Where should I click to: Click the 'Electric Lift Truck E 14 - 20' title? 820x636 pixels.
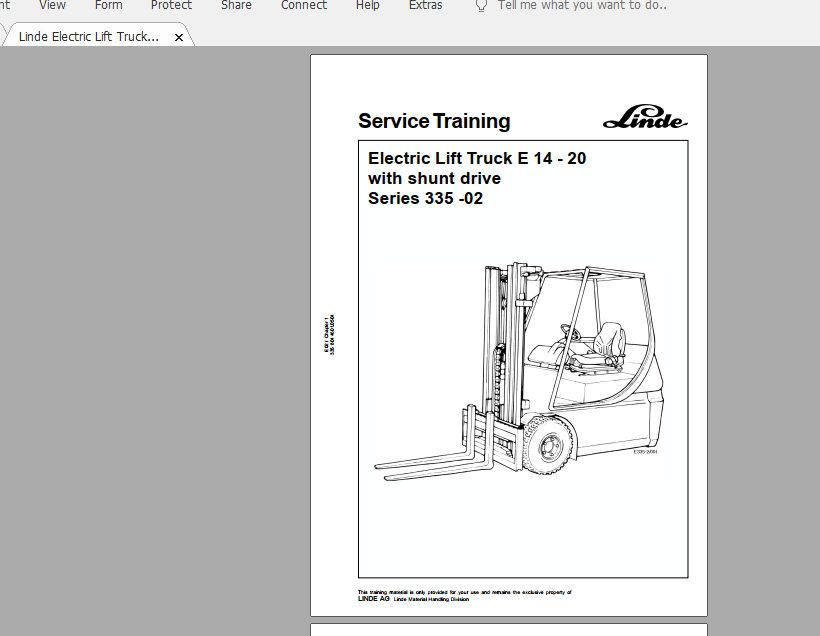477,158
